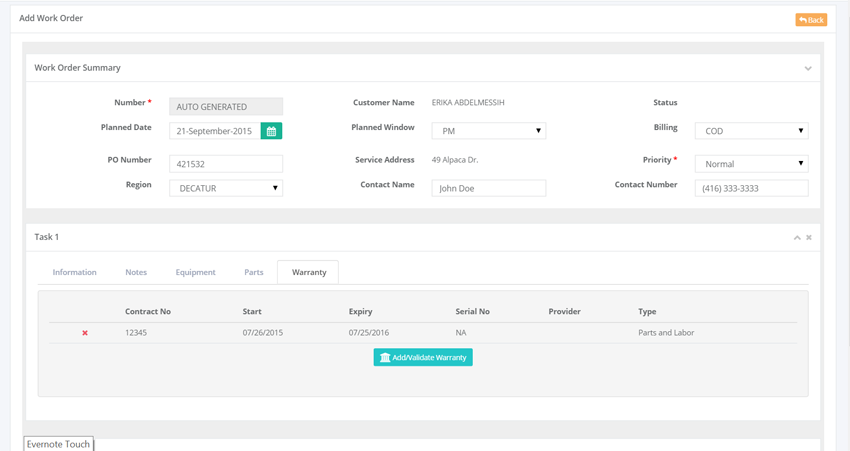Click the Evernote Touch tooltip label
850x451 pixels.
pyautogui.click(x=59, y=444)
